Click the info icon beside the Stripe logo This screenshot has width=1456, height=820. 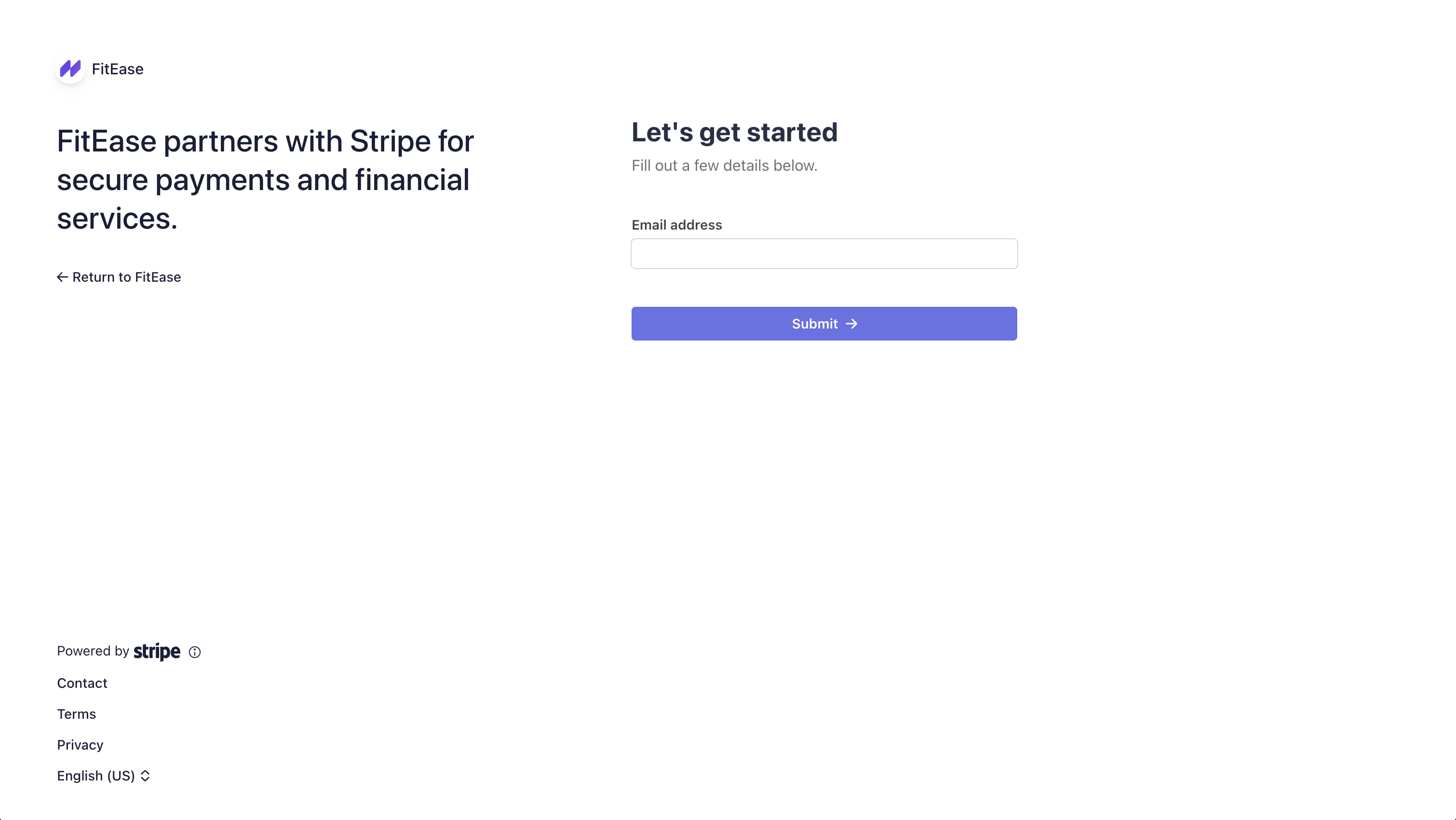click(x=195, y=652)
